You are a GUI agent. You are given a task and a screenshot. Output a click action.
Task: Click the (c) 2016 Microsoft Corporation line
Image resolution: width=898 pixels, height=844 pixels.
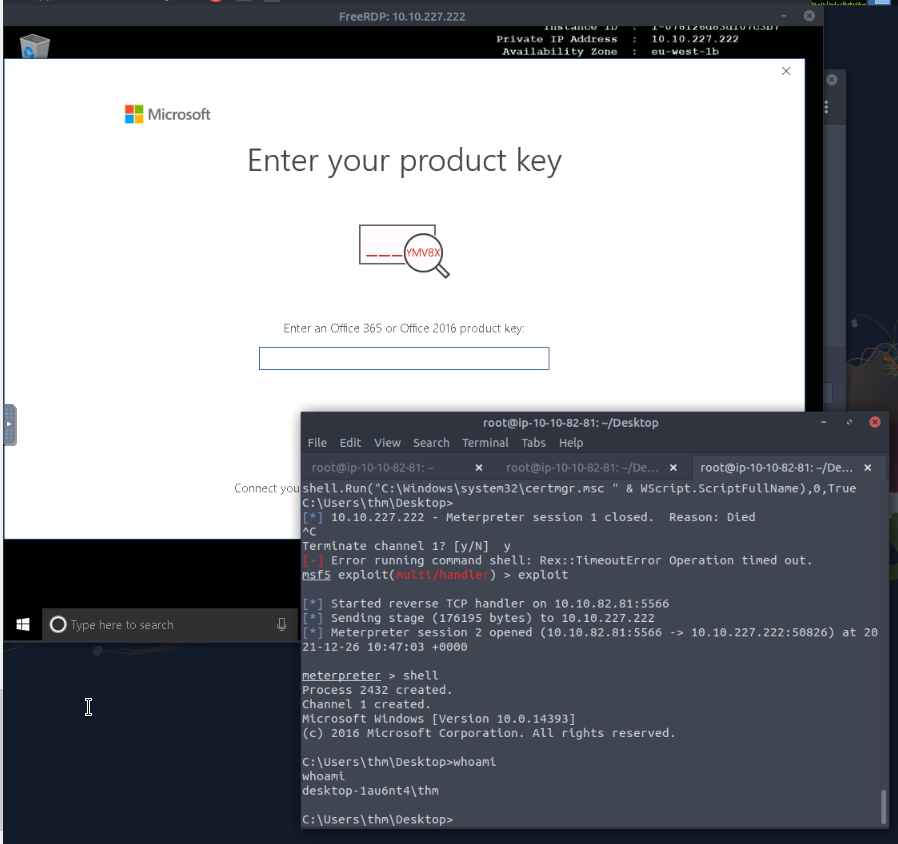point(489,733)
